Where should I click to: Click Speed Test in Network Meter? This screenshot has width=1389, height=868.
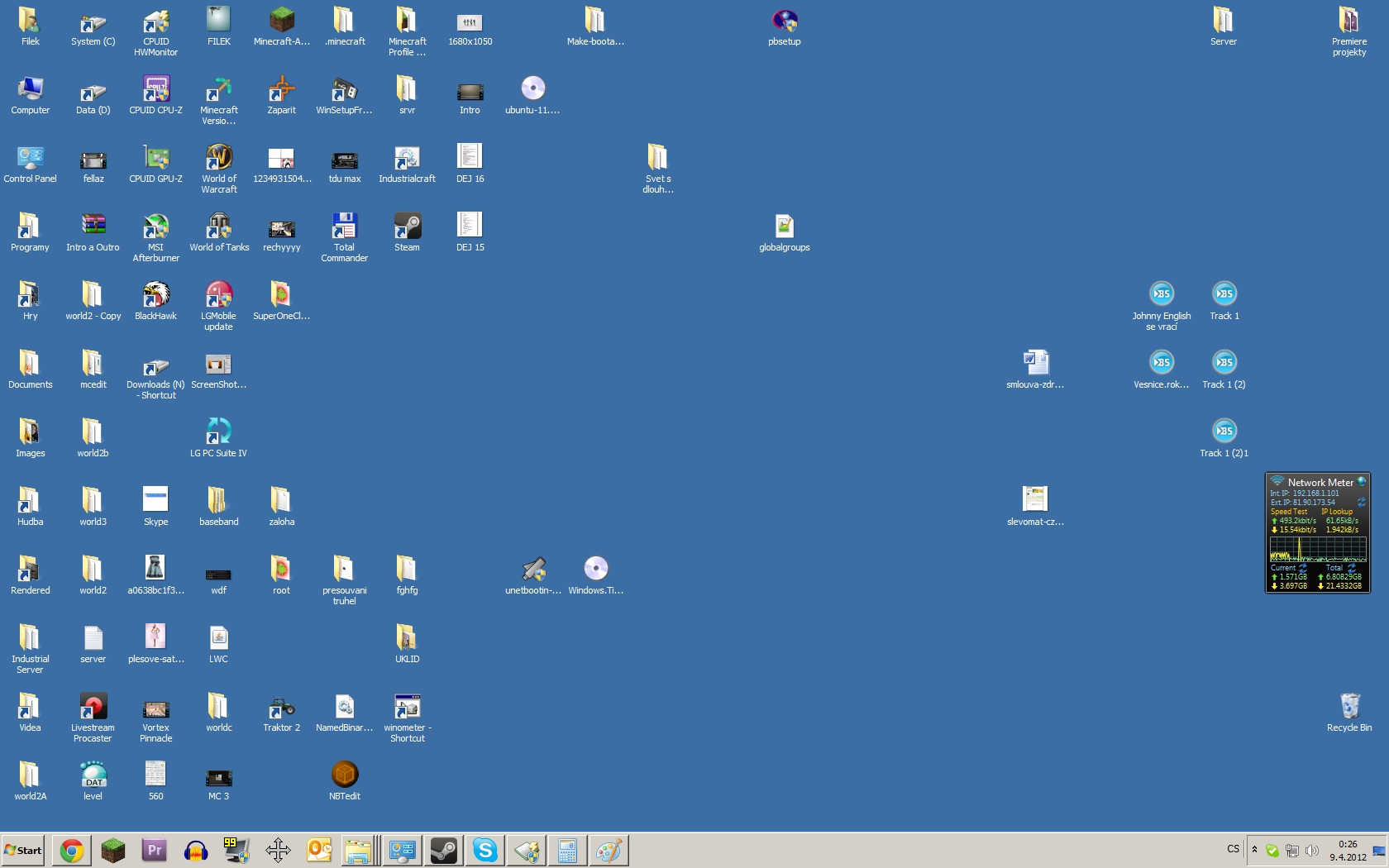click(x=1289, y=512)
